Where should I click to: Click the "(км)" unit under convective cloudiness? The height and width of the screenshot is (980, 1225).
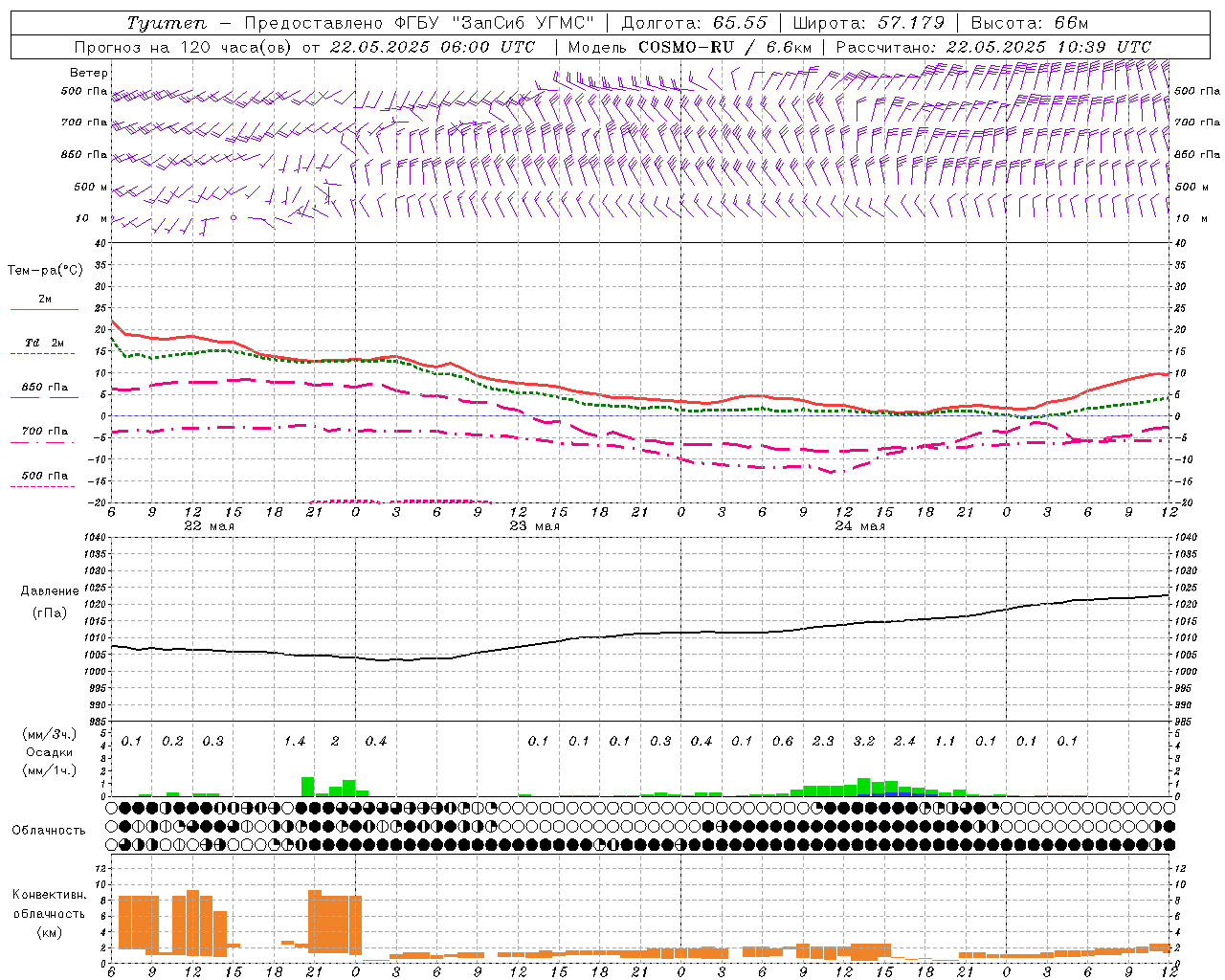tap(49, 932)
